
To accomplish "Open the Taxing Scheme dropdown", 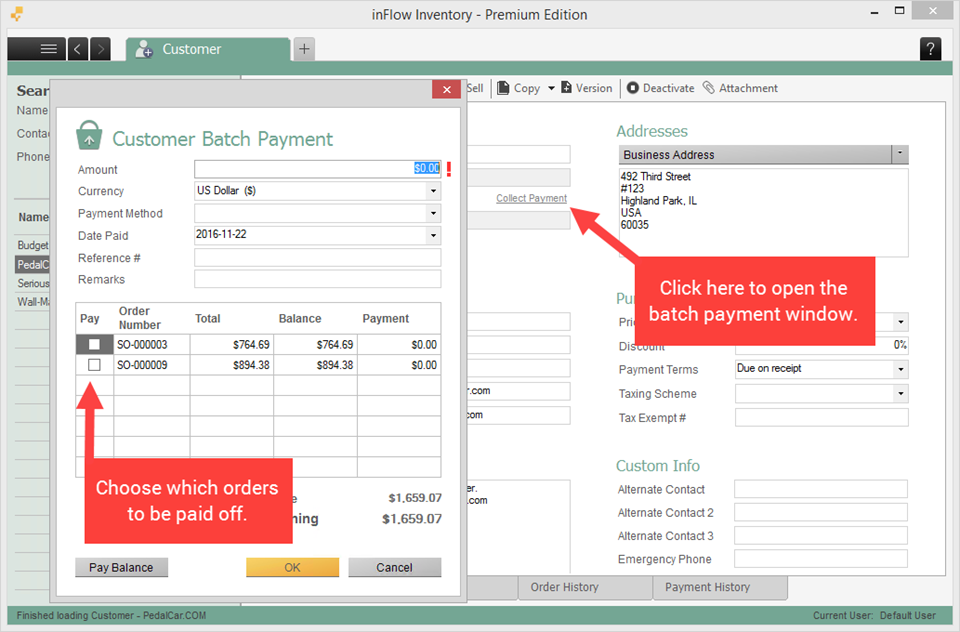I will (x=901, y=394).
